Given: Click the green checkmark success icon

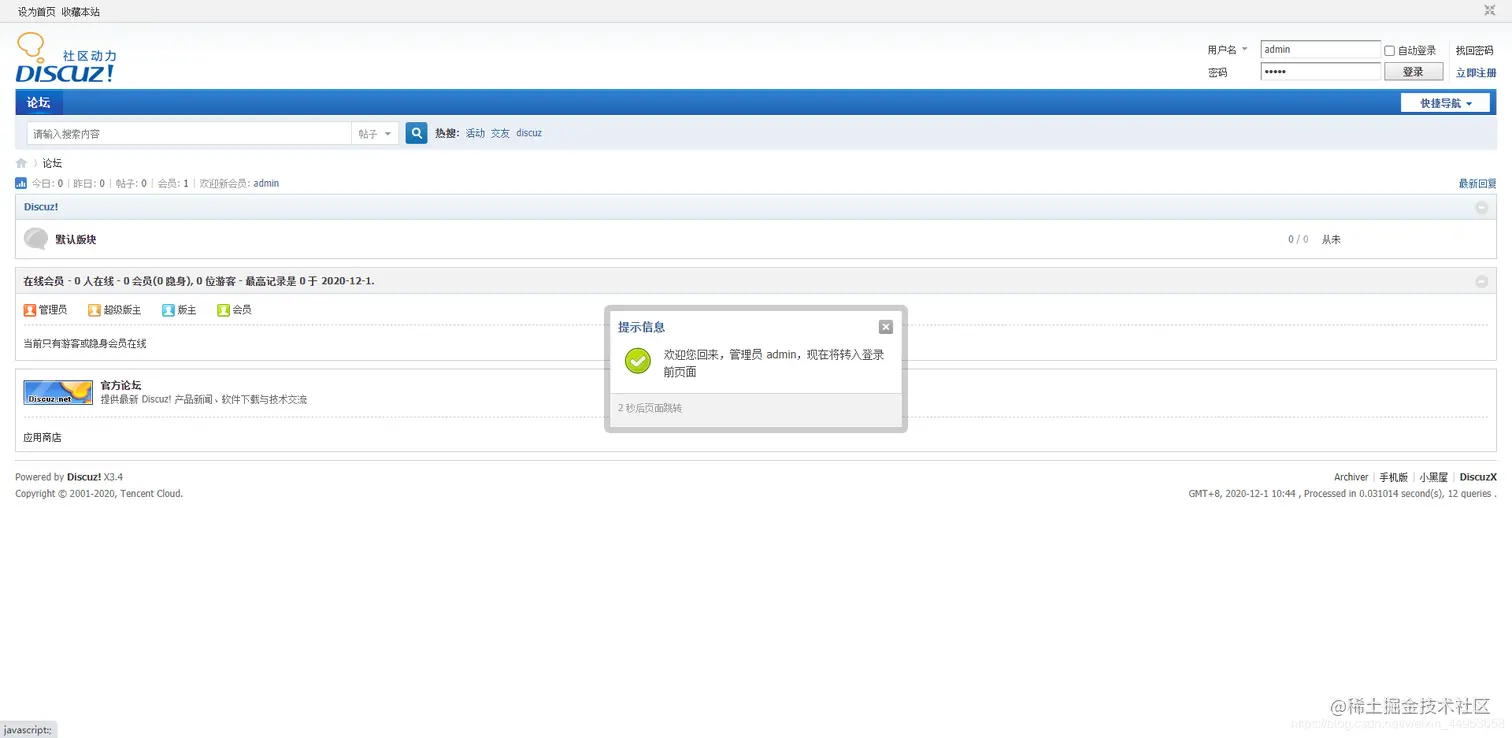Looking at the screenshot, I should [637, 361].
